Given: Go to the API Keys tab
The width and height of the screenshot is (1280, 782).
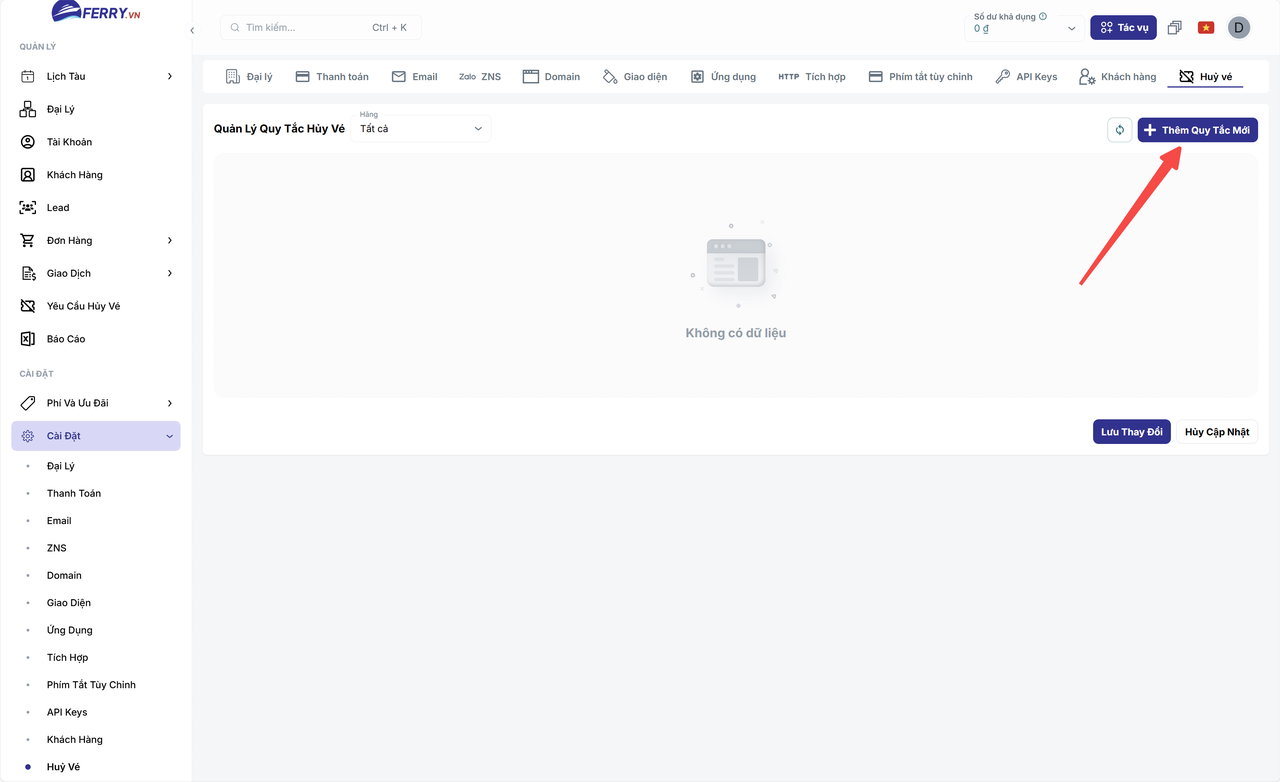Looking at the screenshot, I should (x=1025, y=77).
